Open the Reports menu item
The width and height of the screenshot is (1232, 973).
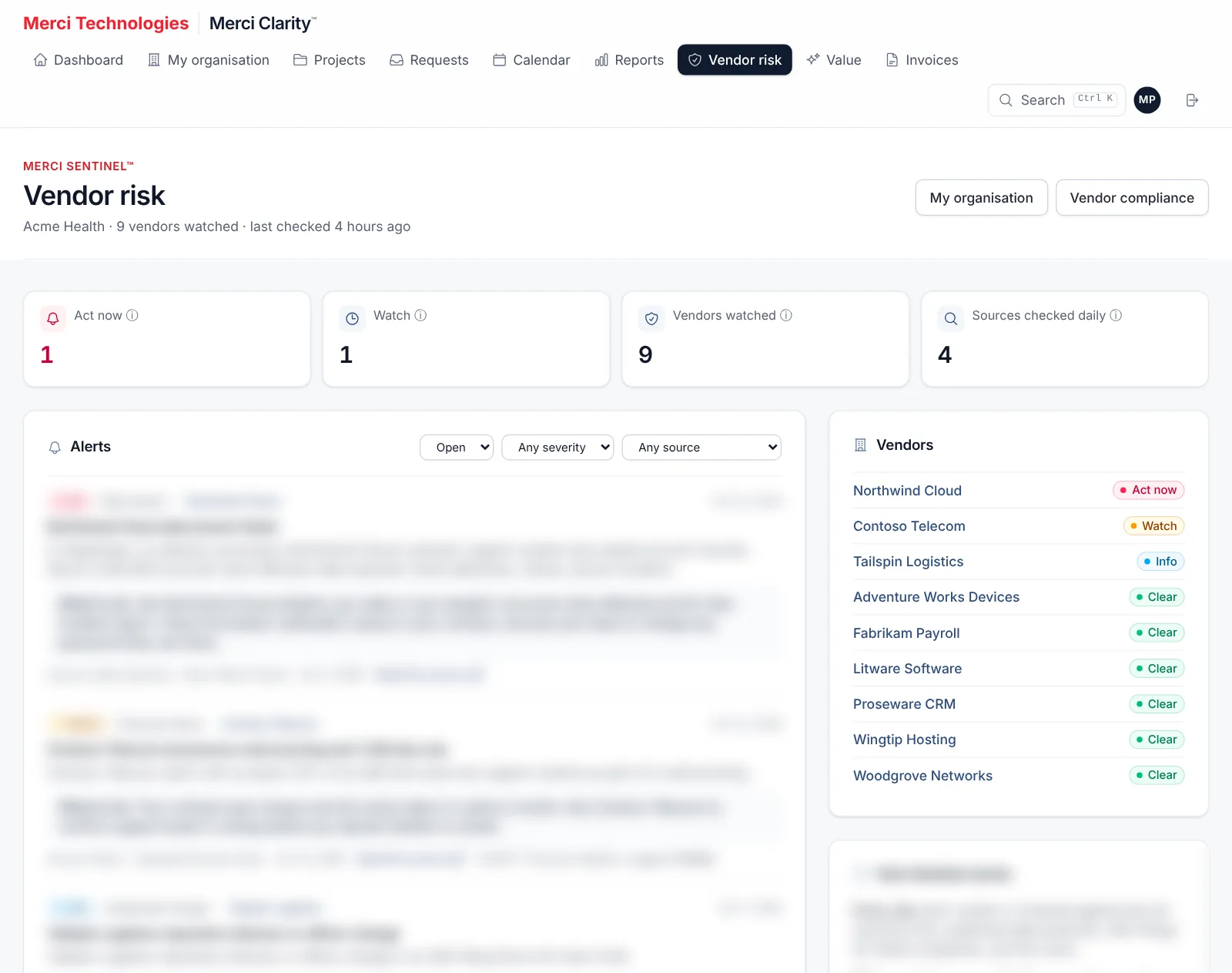pyautogui.click(x=629, y=60)
